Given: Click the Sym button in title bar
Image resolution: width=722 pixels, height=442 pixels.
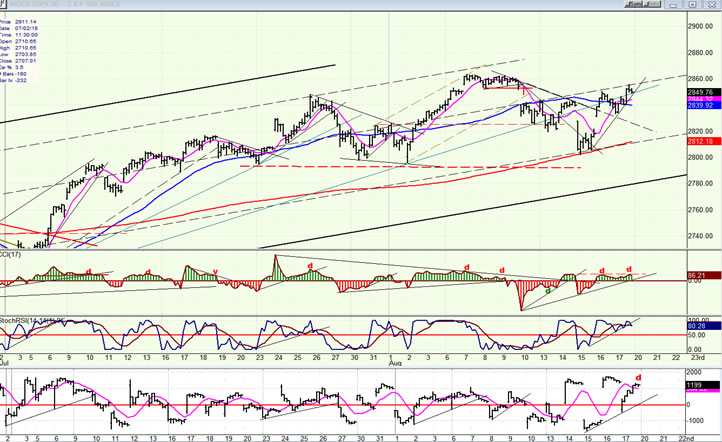Looking at the screenshot, I should point(634,4).
